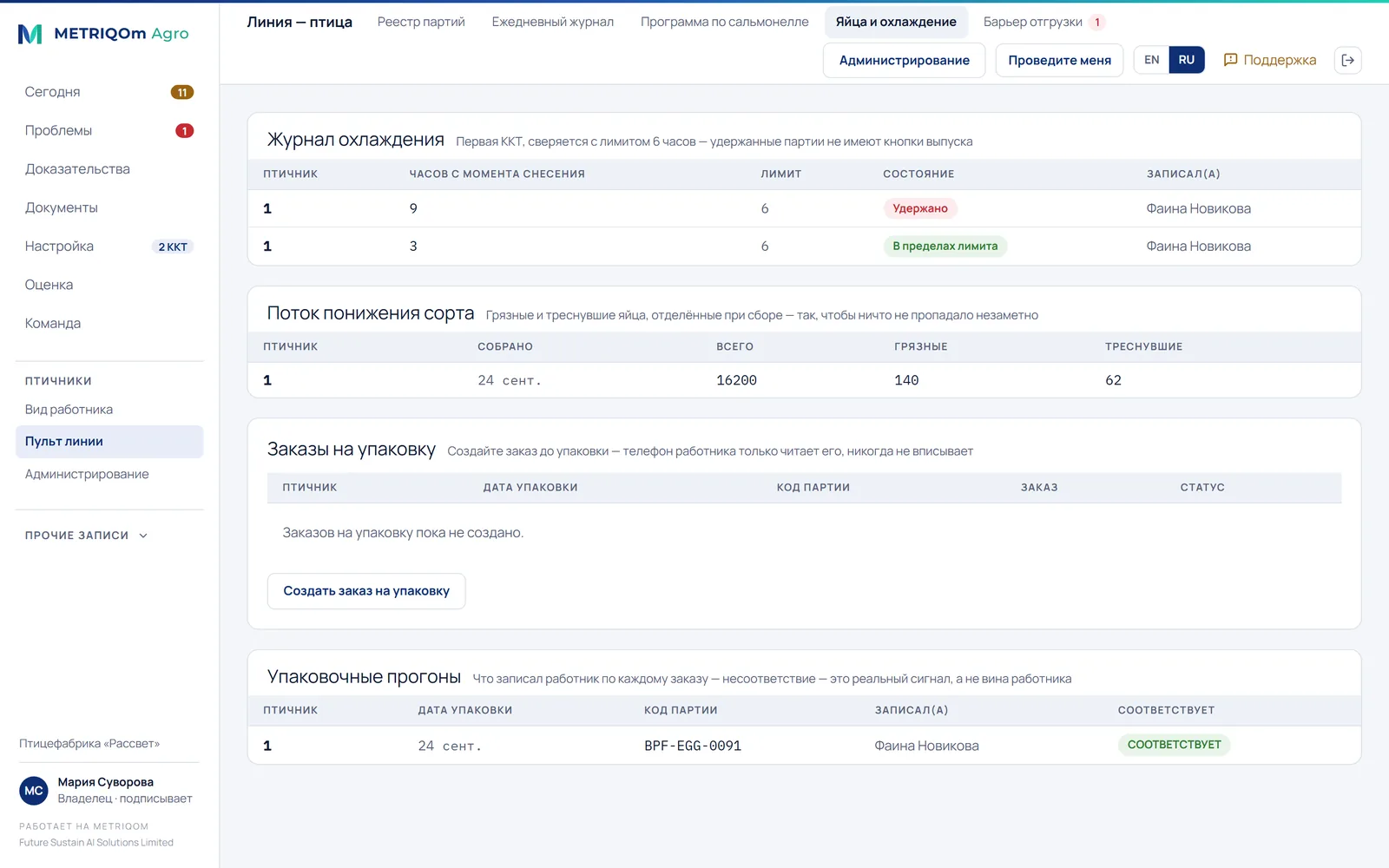The height and width of the screenshot is (868, 1389).
Task: Expand Прочие записи section
Action: point(87,536)
